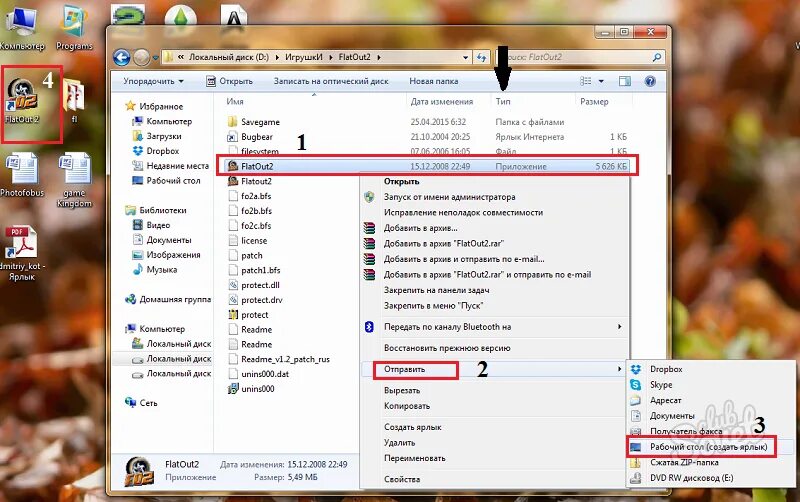
Task: Select the fl archive icon on desktop
Action: click(x=74, y=102)
